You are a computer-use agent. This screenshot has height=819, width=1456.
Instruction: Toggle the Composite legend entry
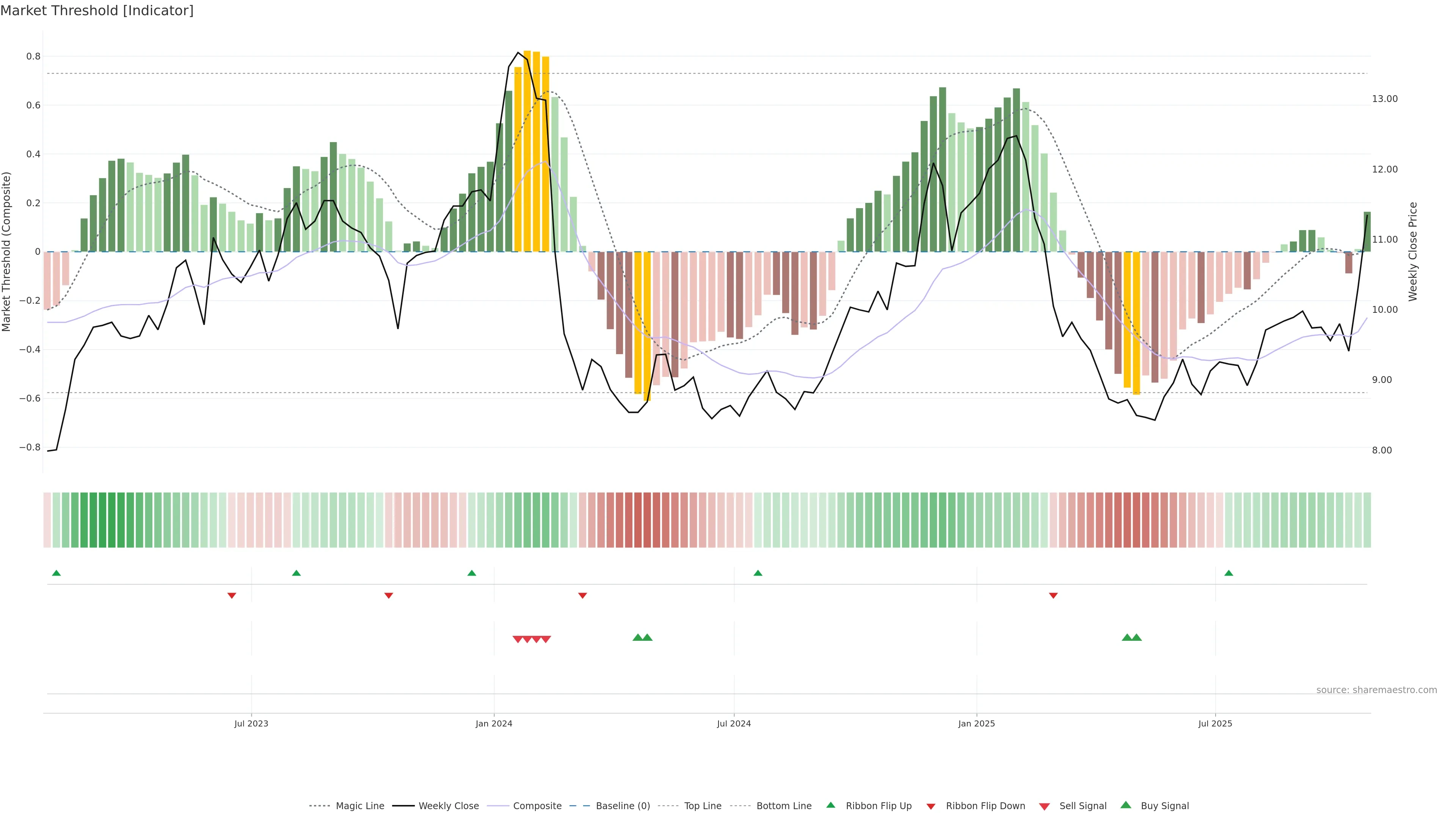537,806
